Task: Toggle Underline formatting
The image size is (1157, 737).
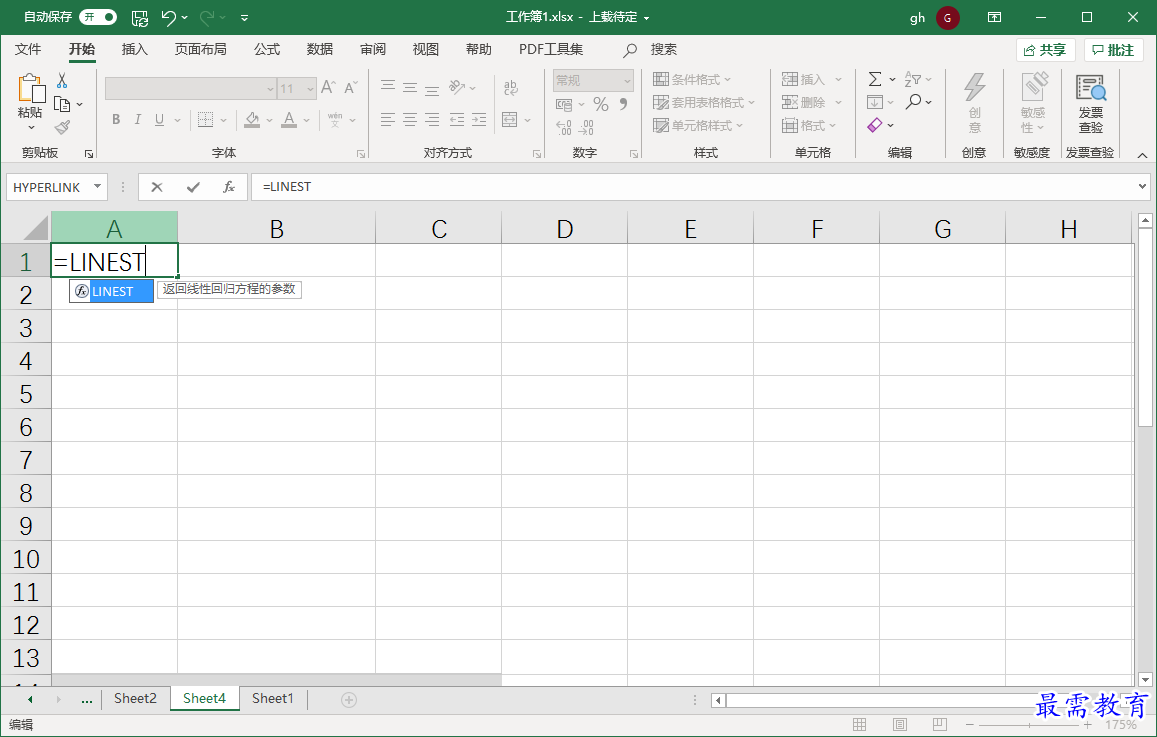Action: [x=159, y=120]
